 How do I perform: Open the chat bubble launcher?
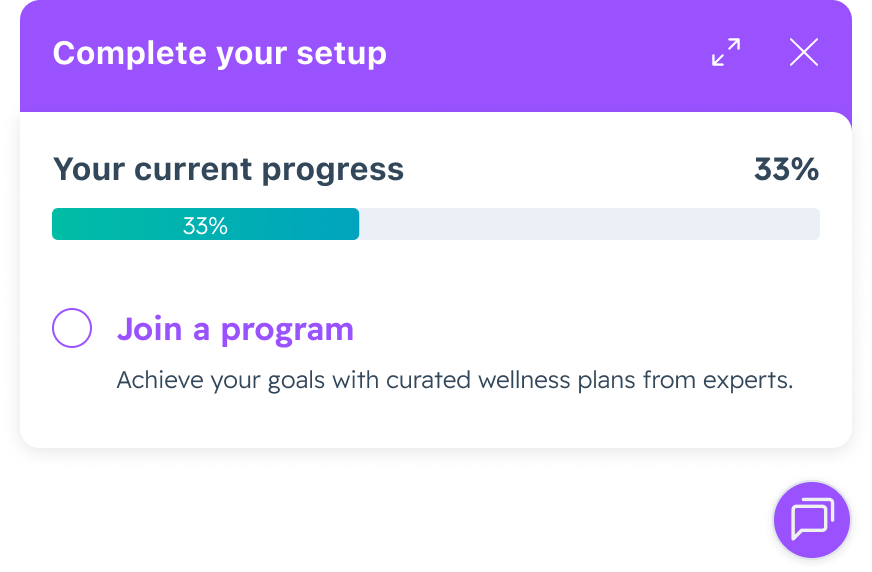coord(811,518)
